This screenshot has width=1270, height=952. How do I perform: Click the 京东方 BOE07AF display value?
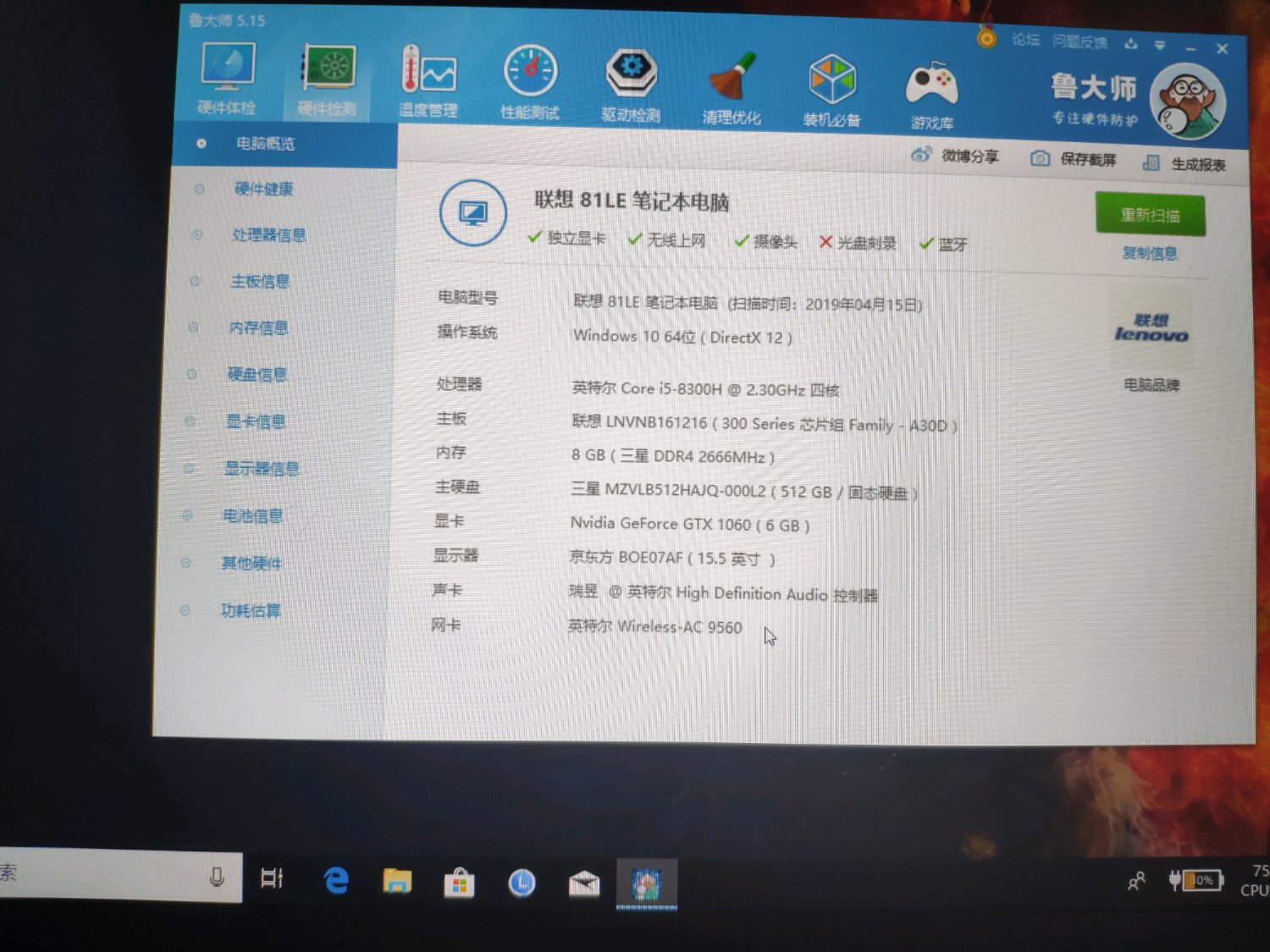(672, 558)
